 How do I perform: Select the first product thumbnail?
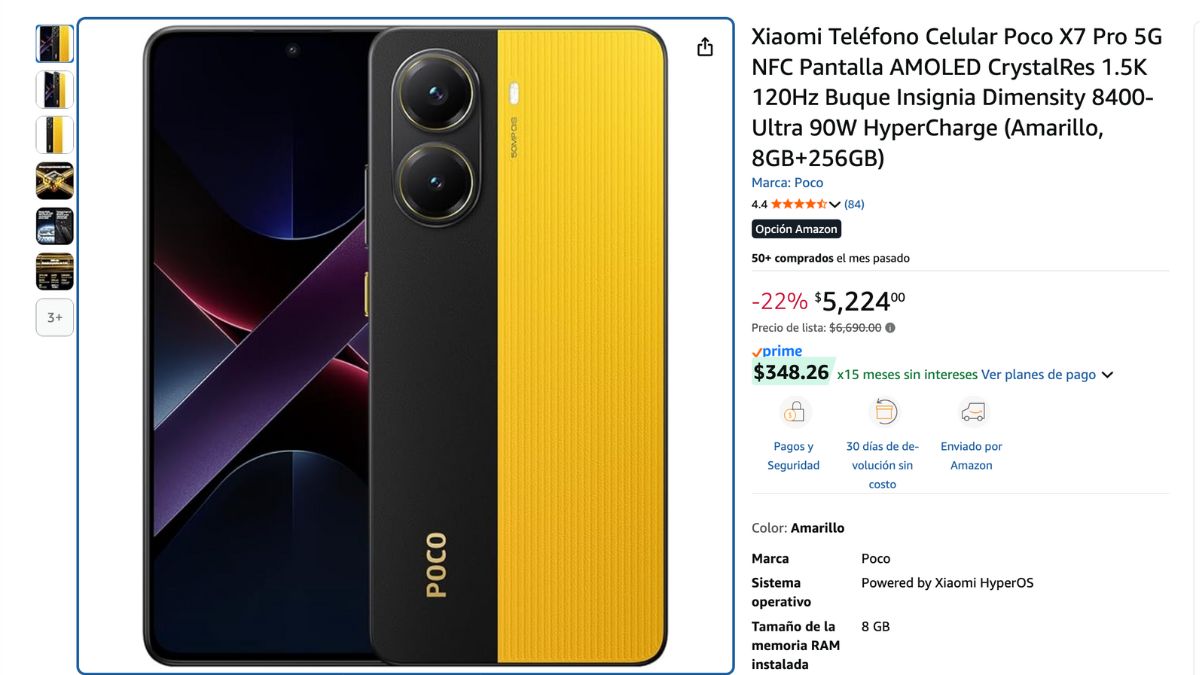coord(55,44)
